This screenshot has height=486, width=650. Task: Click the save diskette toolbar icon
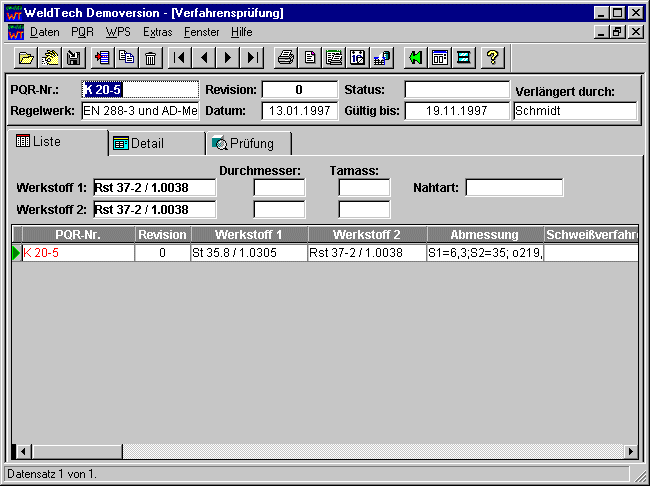[73, 57]
